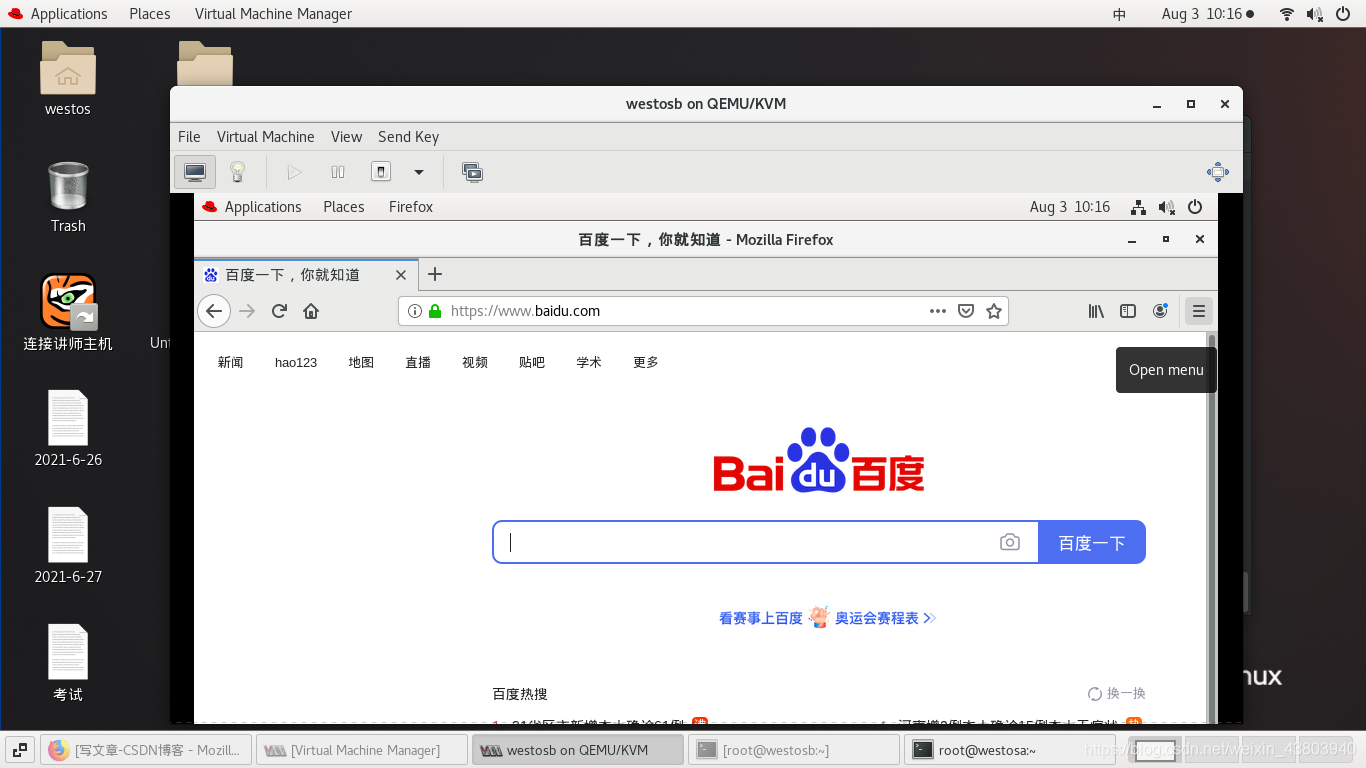Click host Wi-Fi status icon
The width and height of the screenshot is (1366, 768).
1287,14
